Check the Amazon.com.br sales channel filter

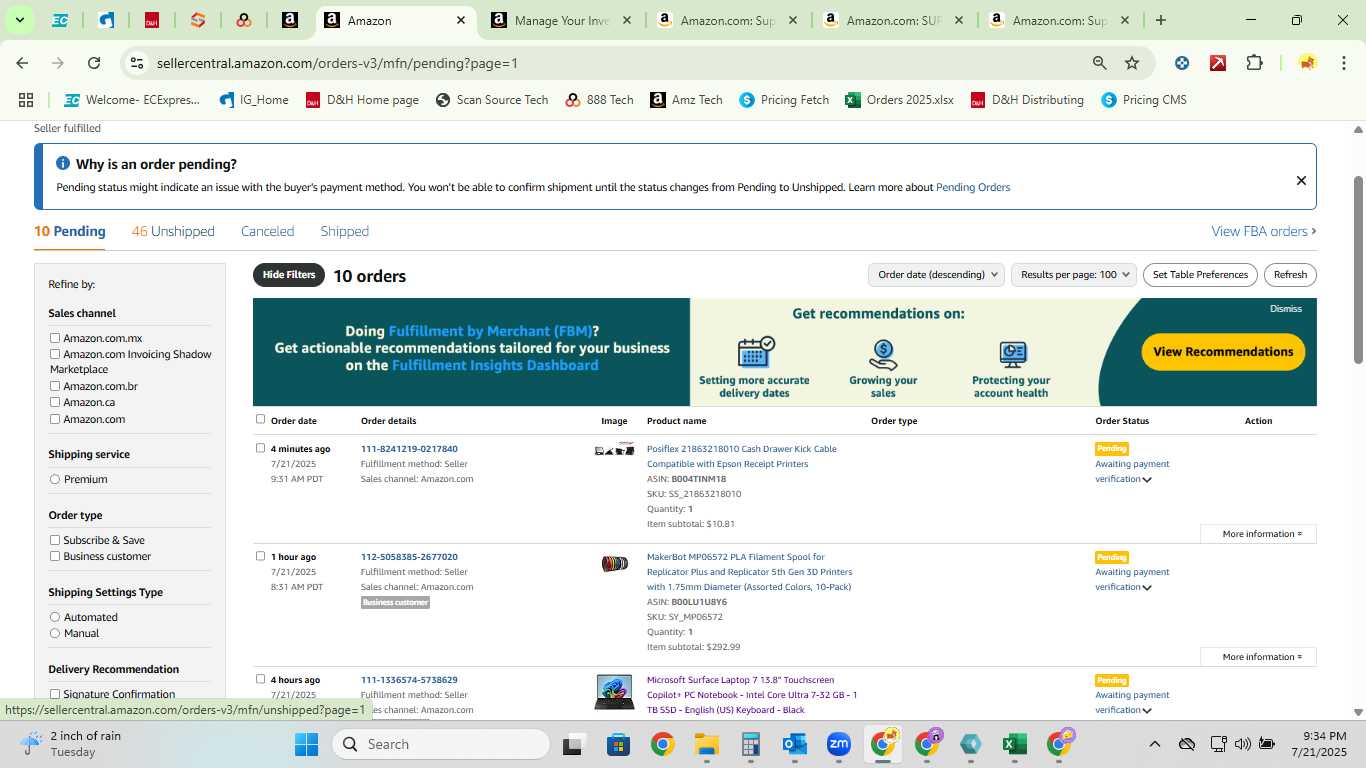pos(55,386)
